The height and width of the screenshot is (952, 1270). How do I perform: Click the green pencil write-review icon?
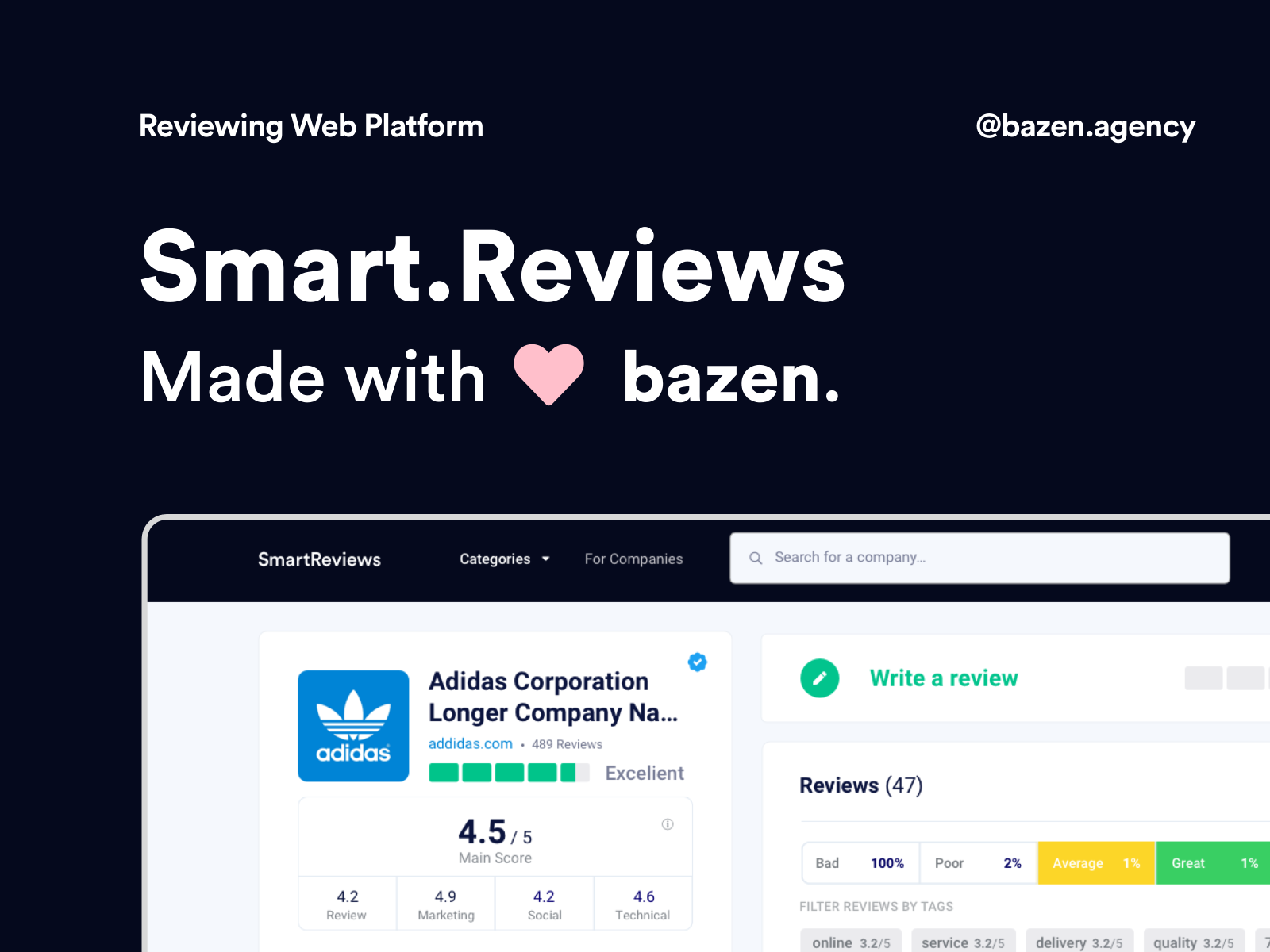(820, 678)
